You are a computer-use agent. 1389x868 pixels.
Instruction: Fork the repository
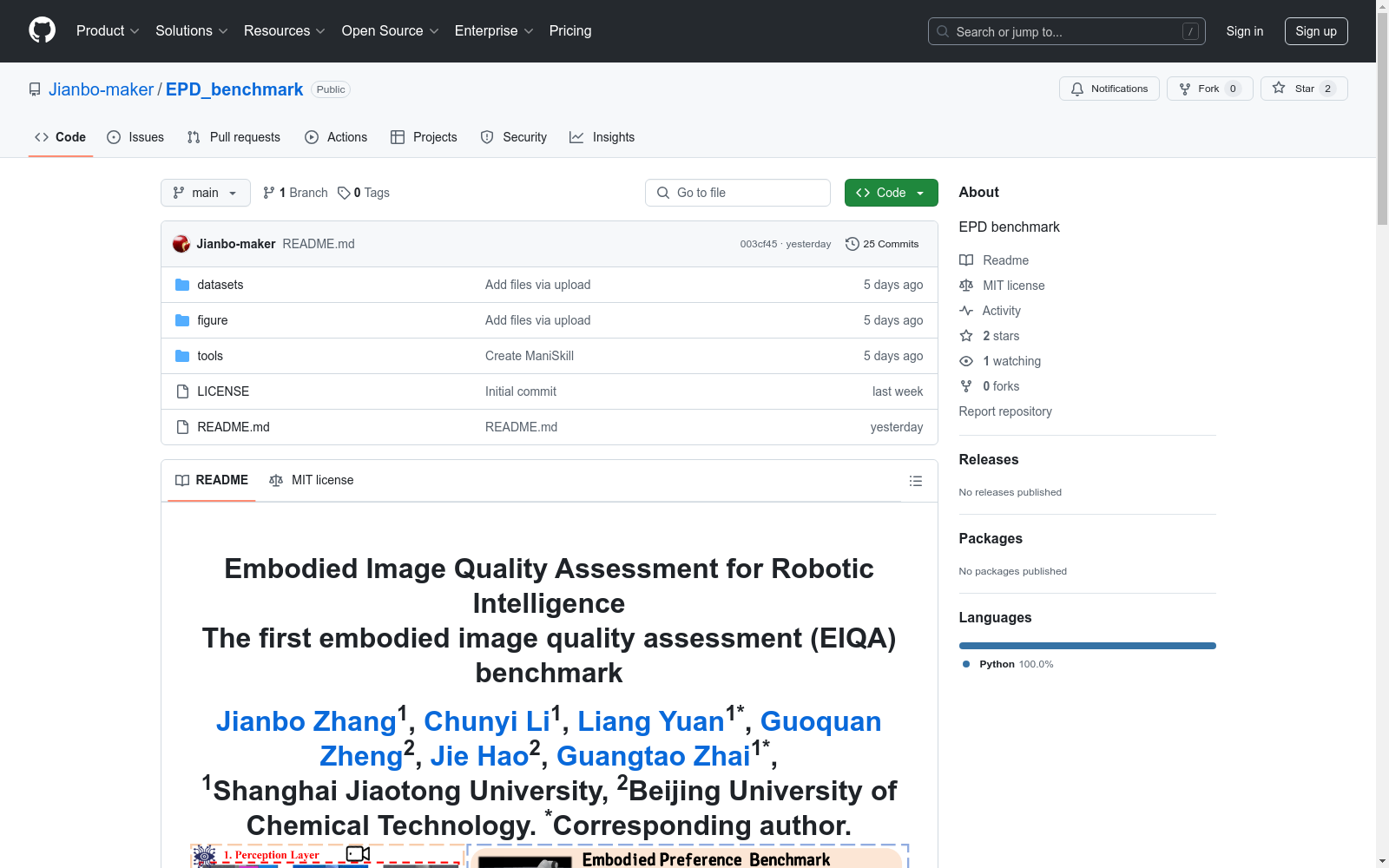(x=1209, y=89)
